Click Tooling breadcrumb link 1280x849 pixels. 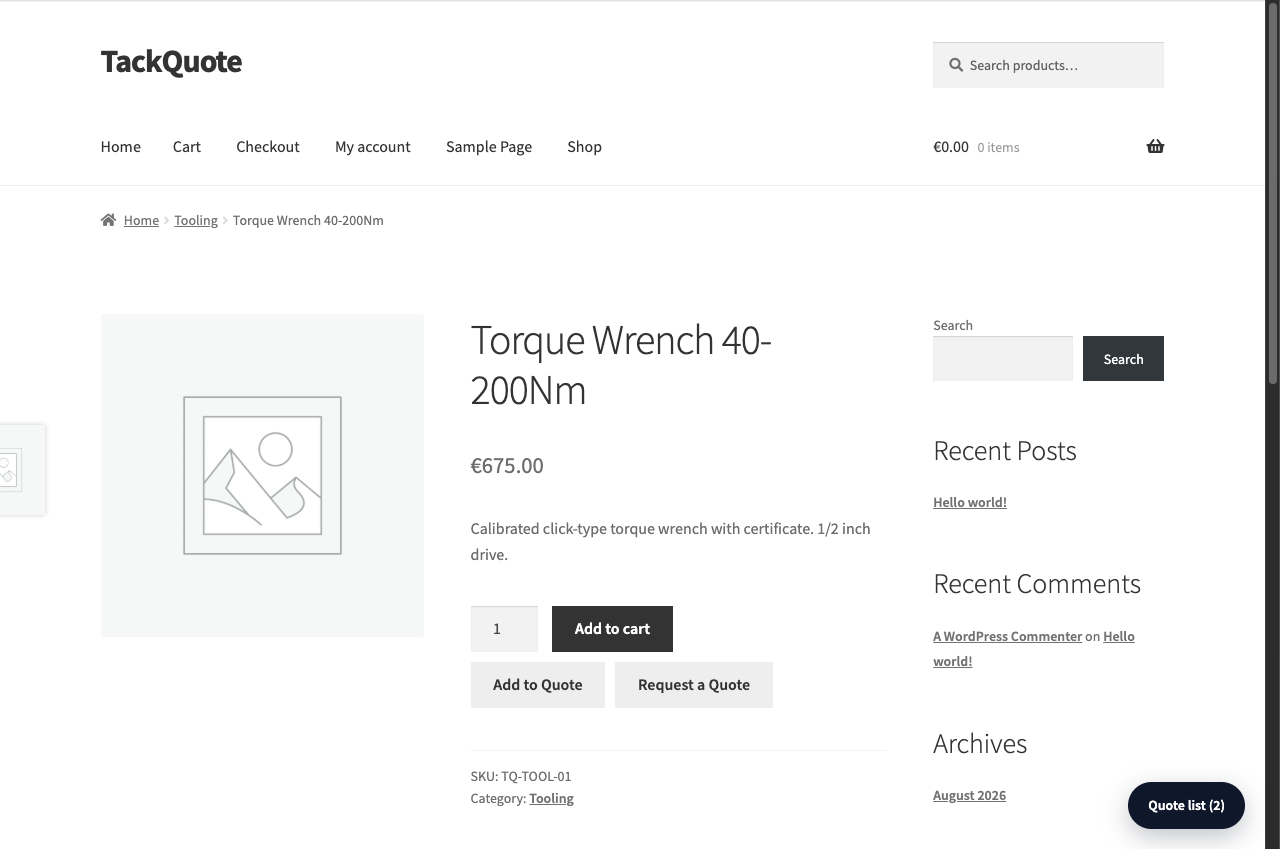[x=196, y=220]
